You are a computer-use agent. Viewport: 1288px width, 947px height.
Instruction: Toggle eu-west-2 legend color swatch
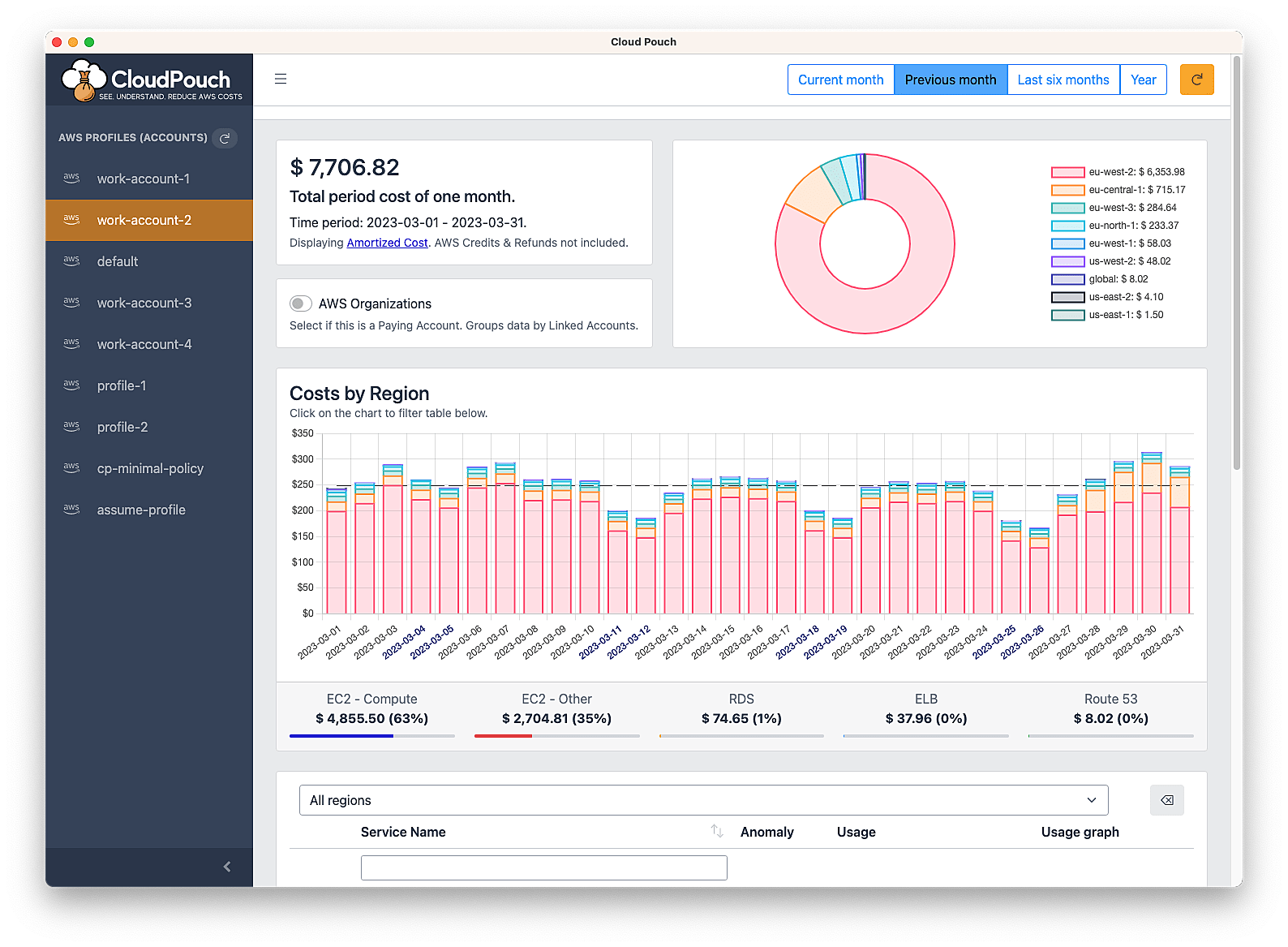[x=1067, y=172]
